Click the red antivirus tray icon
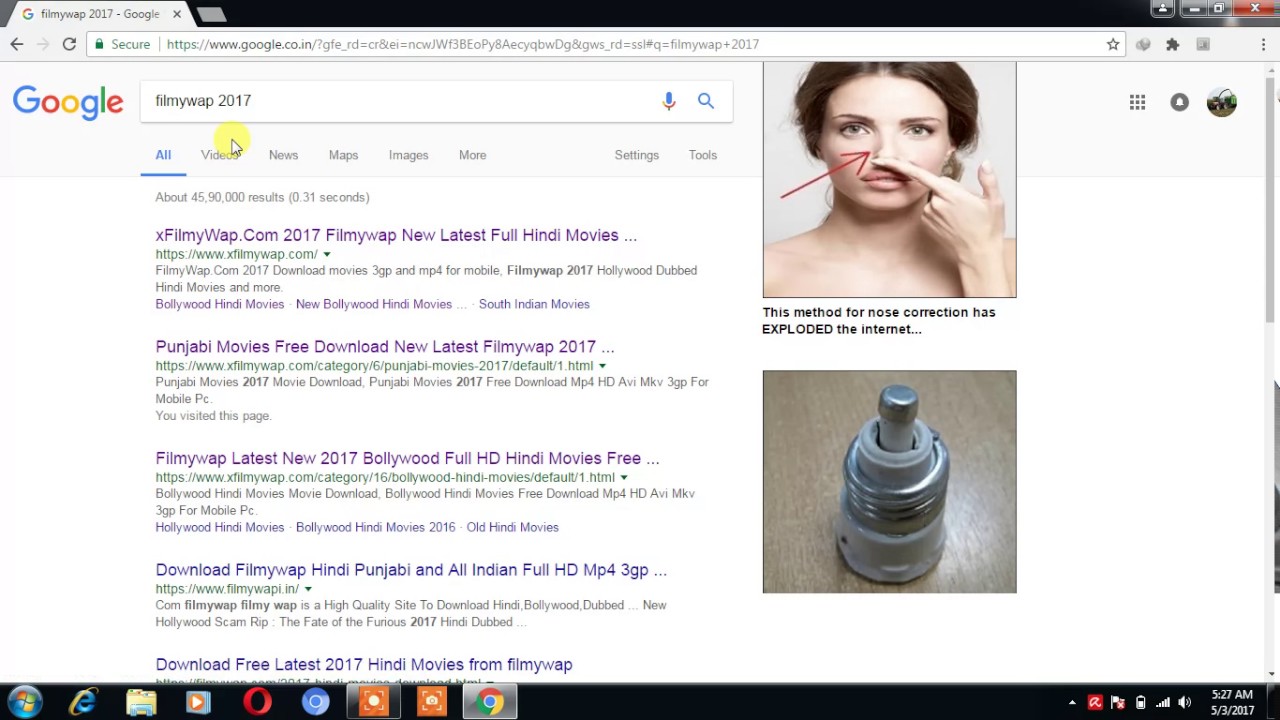Viewport: 1280px width, 720px height. 1095,702
